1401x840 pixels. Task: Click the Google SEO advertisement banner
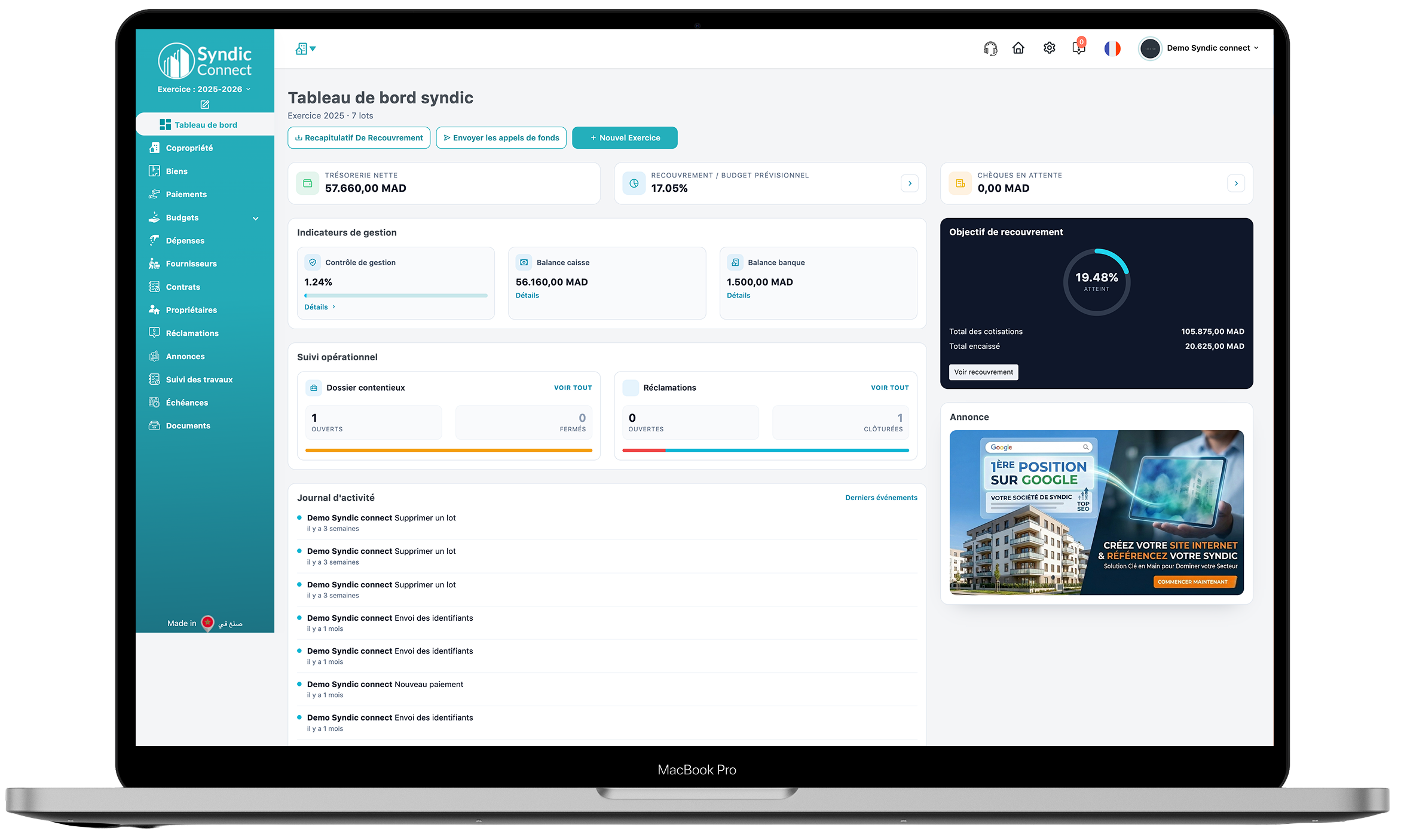click(1096, 513)
